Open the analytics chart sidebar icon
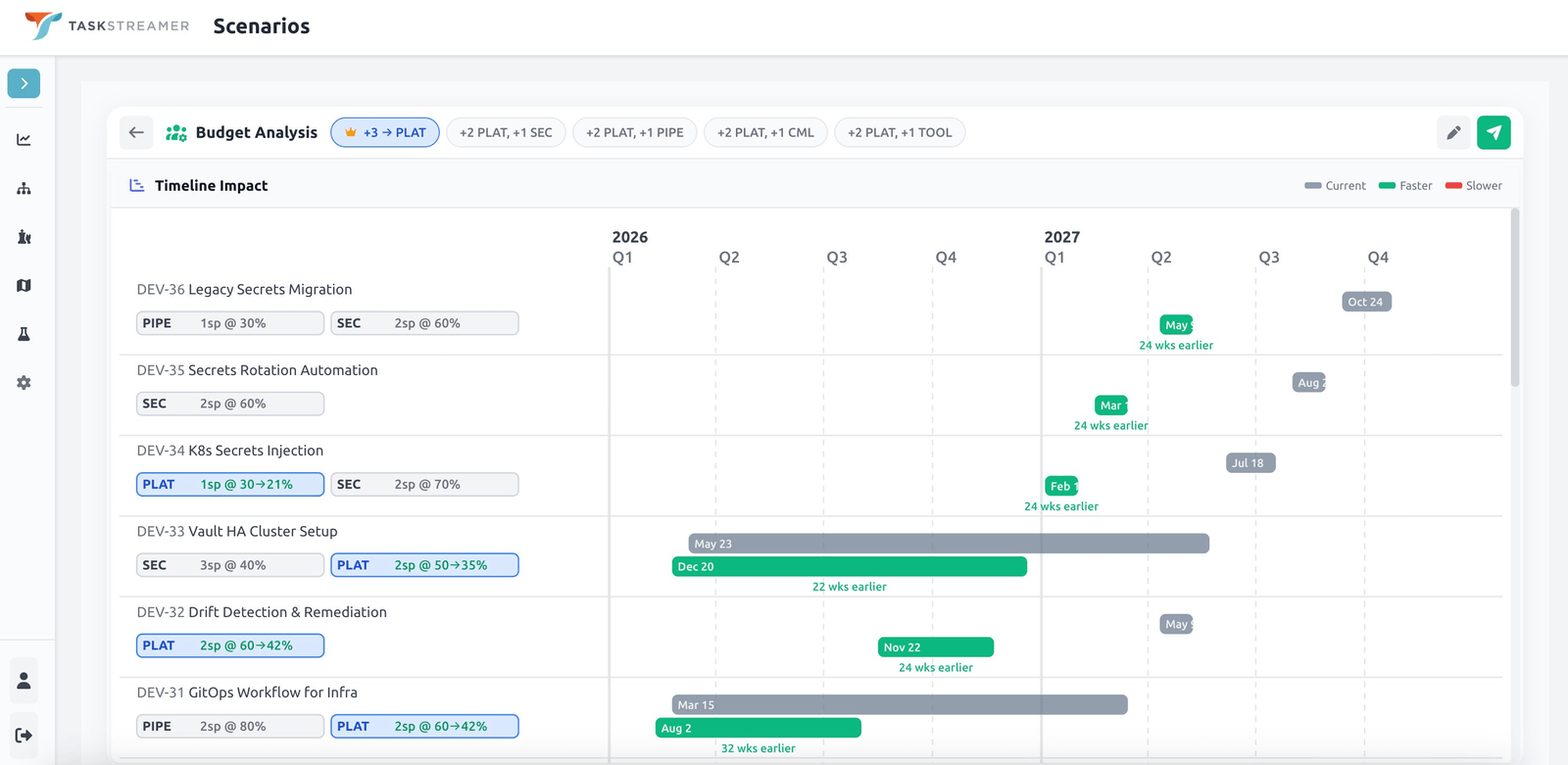 pos(24,140)
